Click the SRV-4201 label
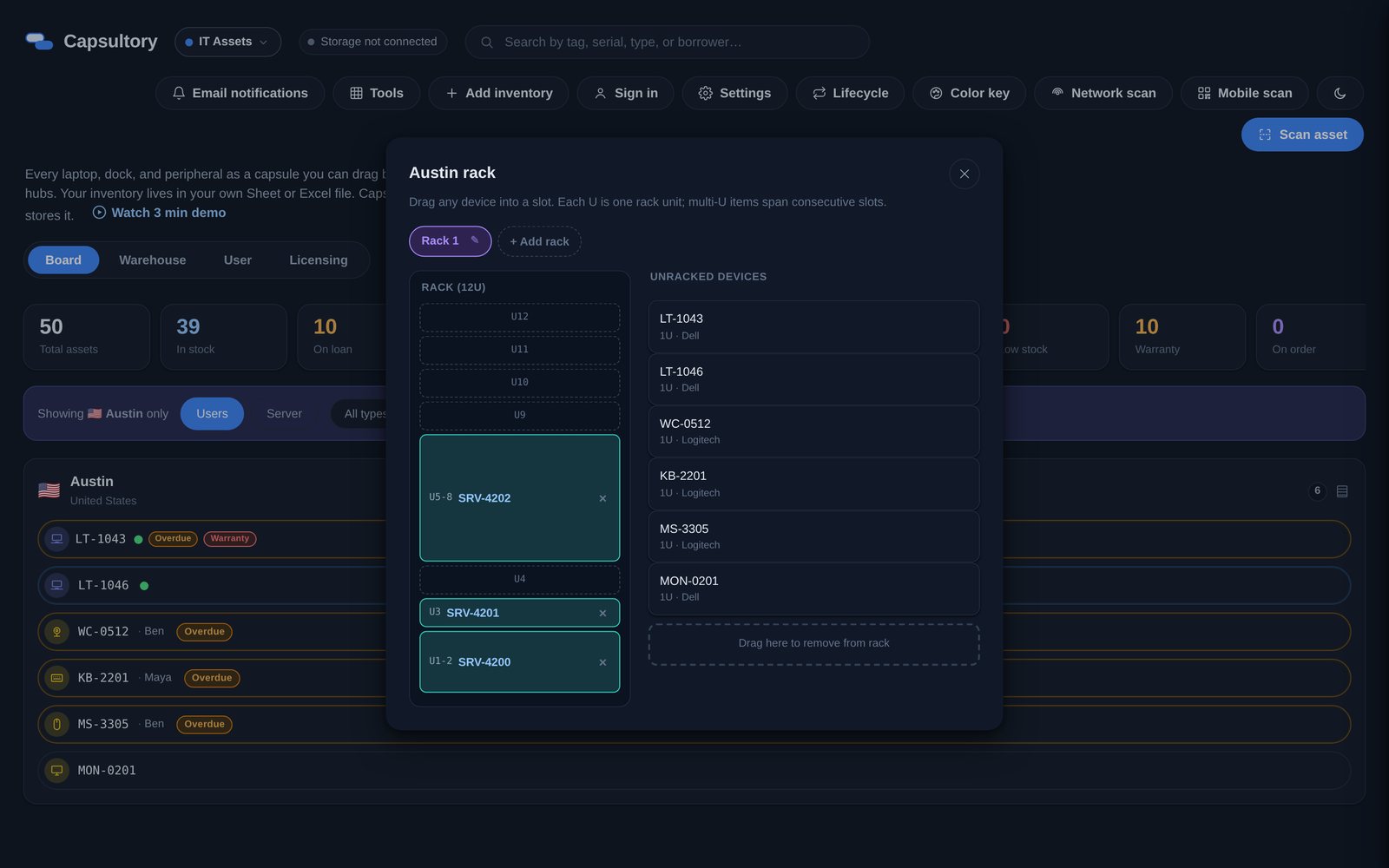This screenshot has width=1389, height=868. point(472,613)
